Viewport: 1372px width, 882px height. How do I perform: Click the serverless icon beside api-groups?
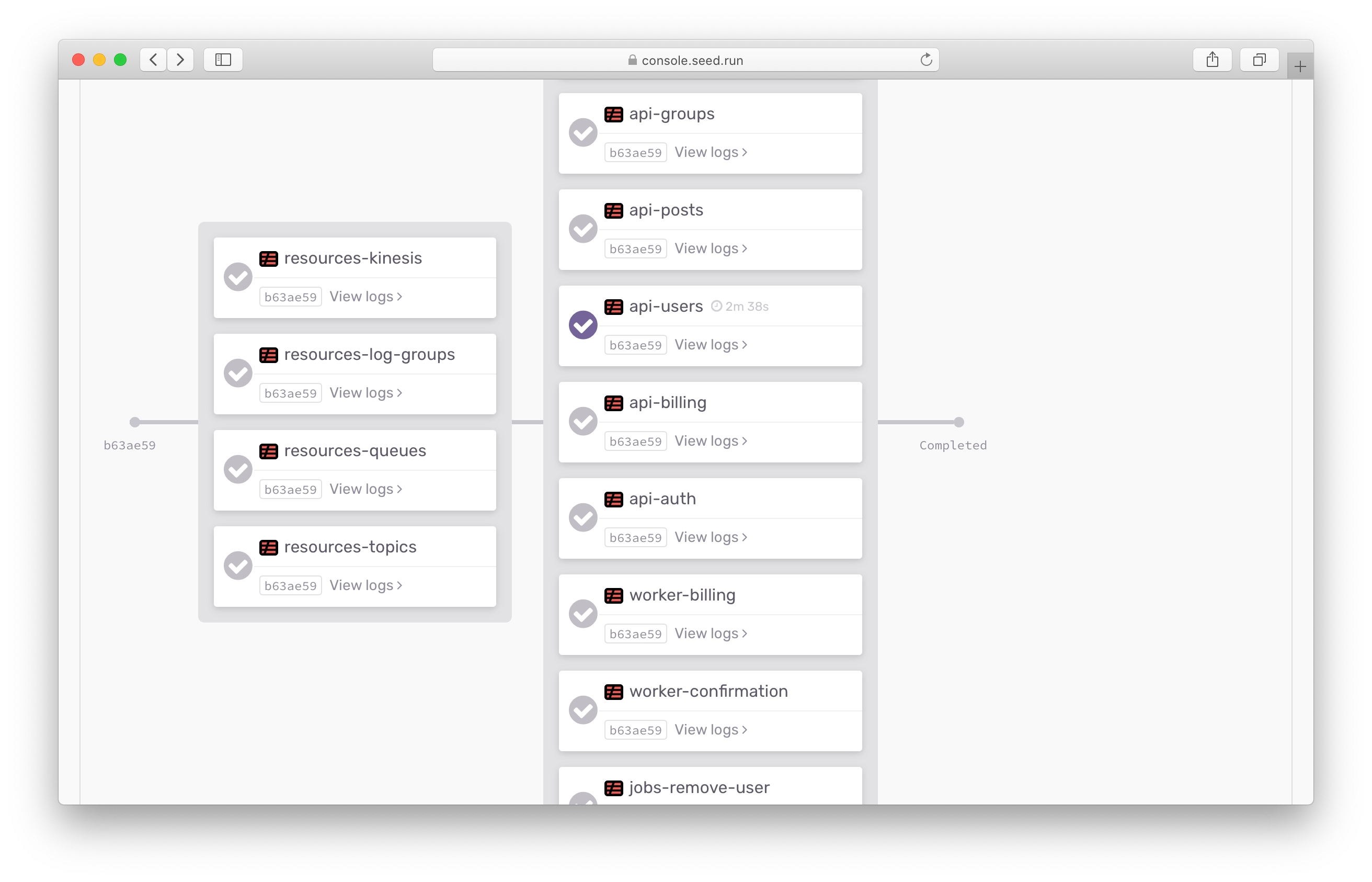click(613, 114)
